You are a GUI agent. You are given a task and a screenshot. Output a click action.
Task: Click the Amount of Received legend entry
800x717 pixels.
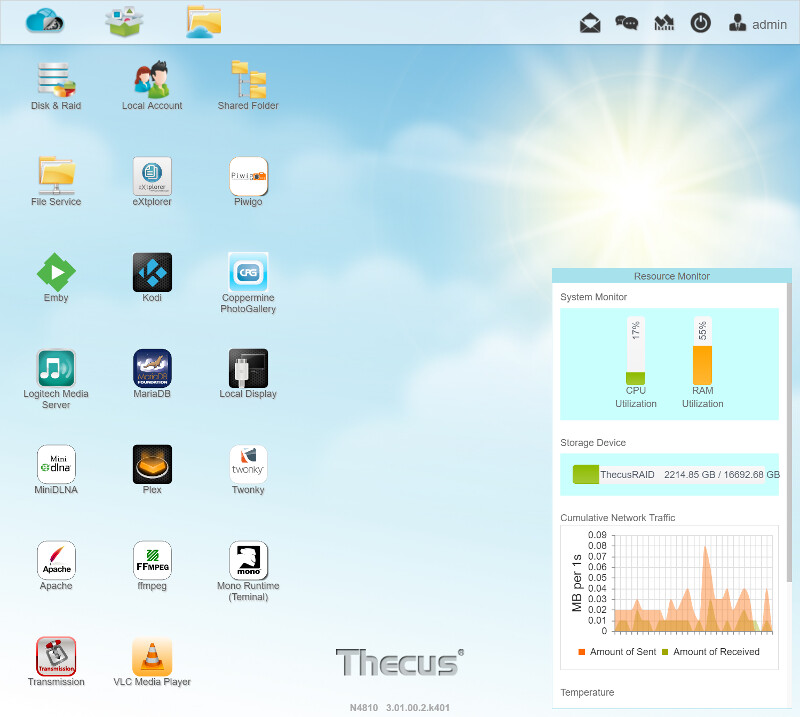pyautogui.click(x=710, y=652)
